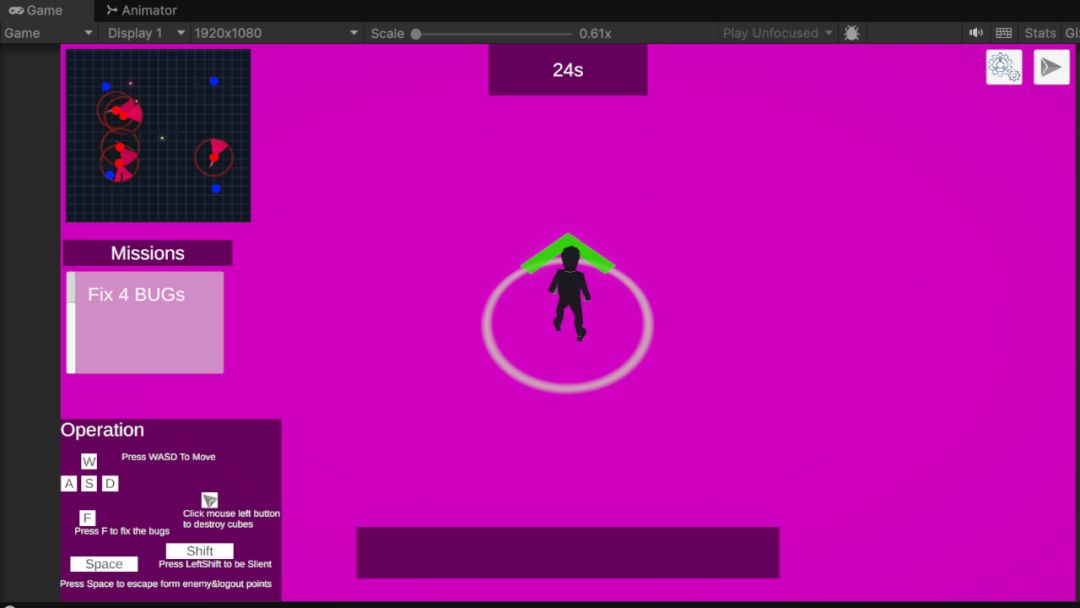Click the in-game gear settings icon

coord(1004,67)
